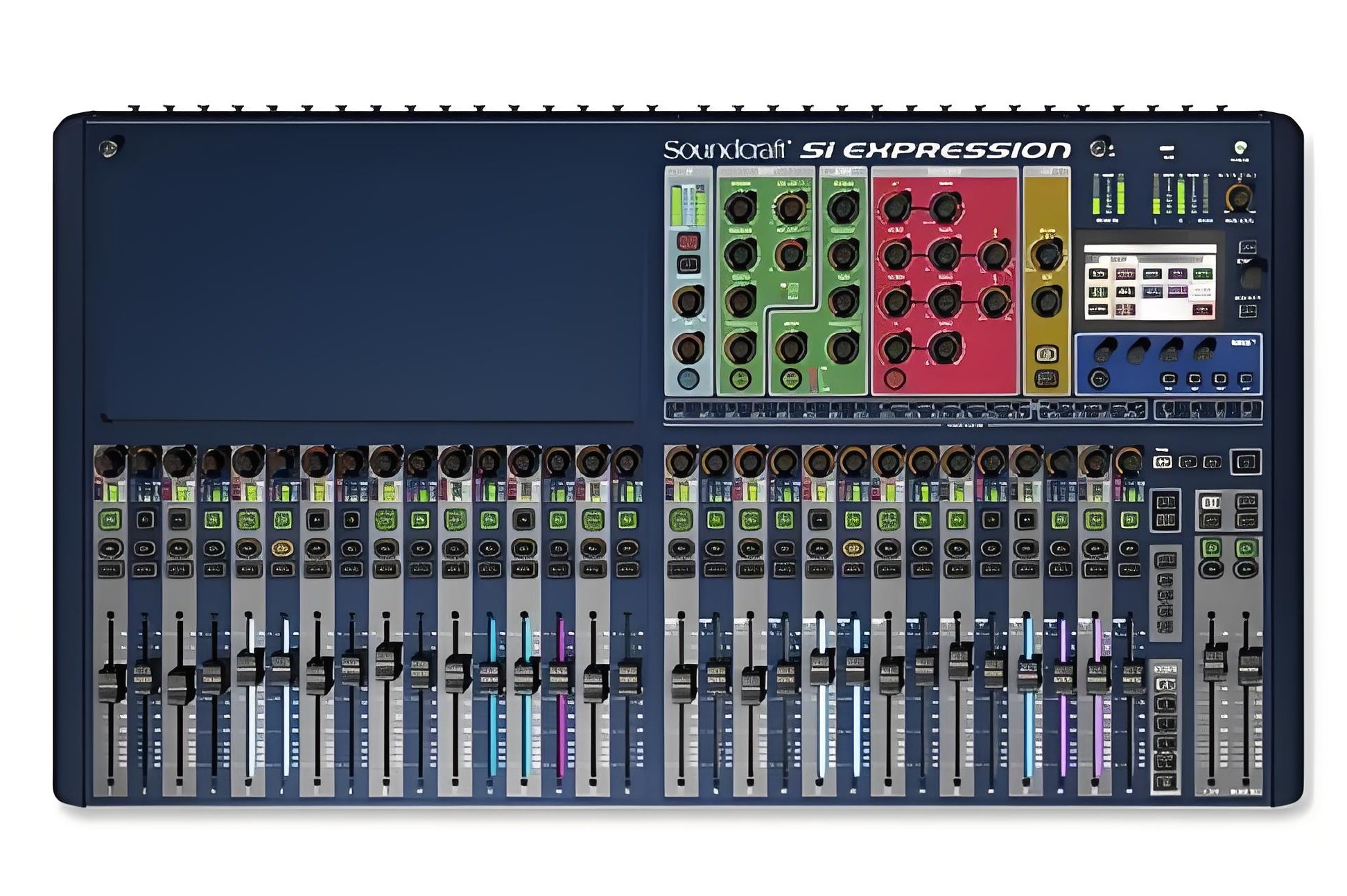Click the first knob in the blue effects section
The image size is (1347, 896).
(1104, 351)
